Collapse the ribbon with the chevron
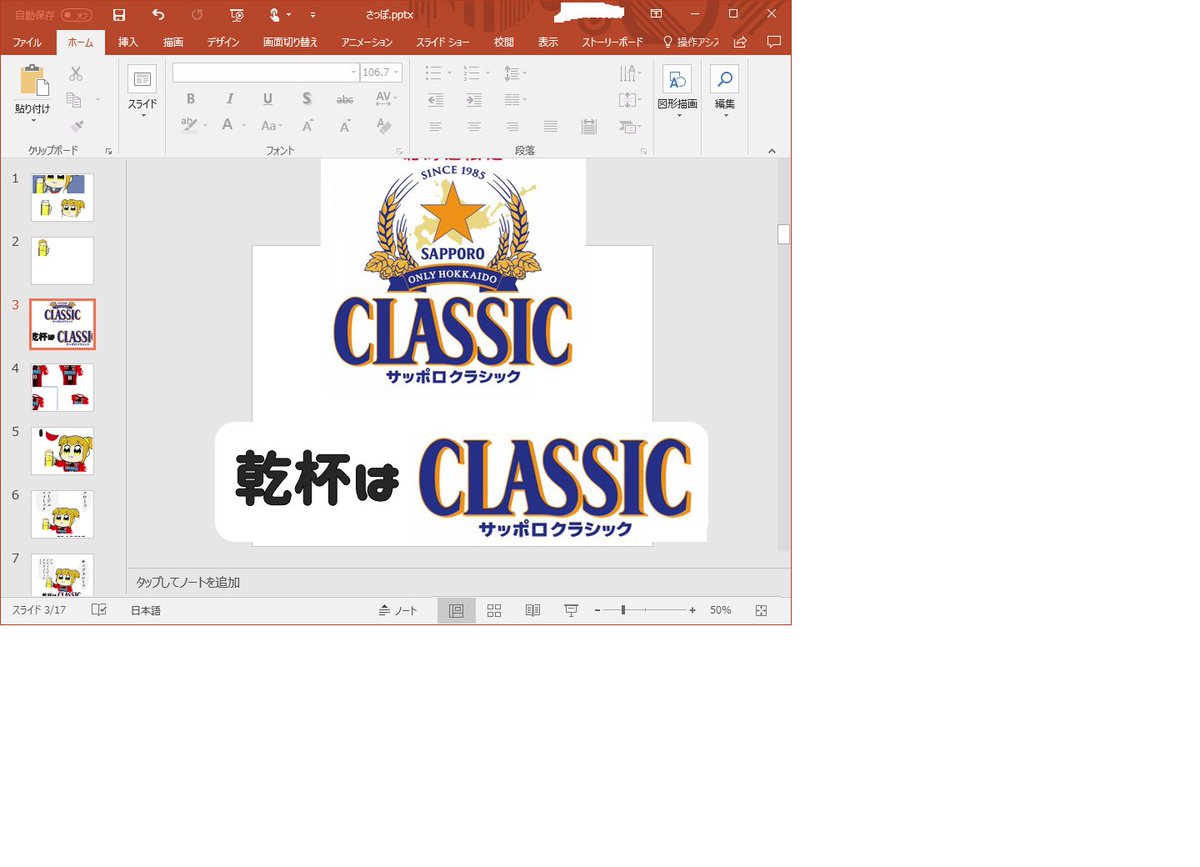 (x=771, y=150)
